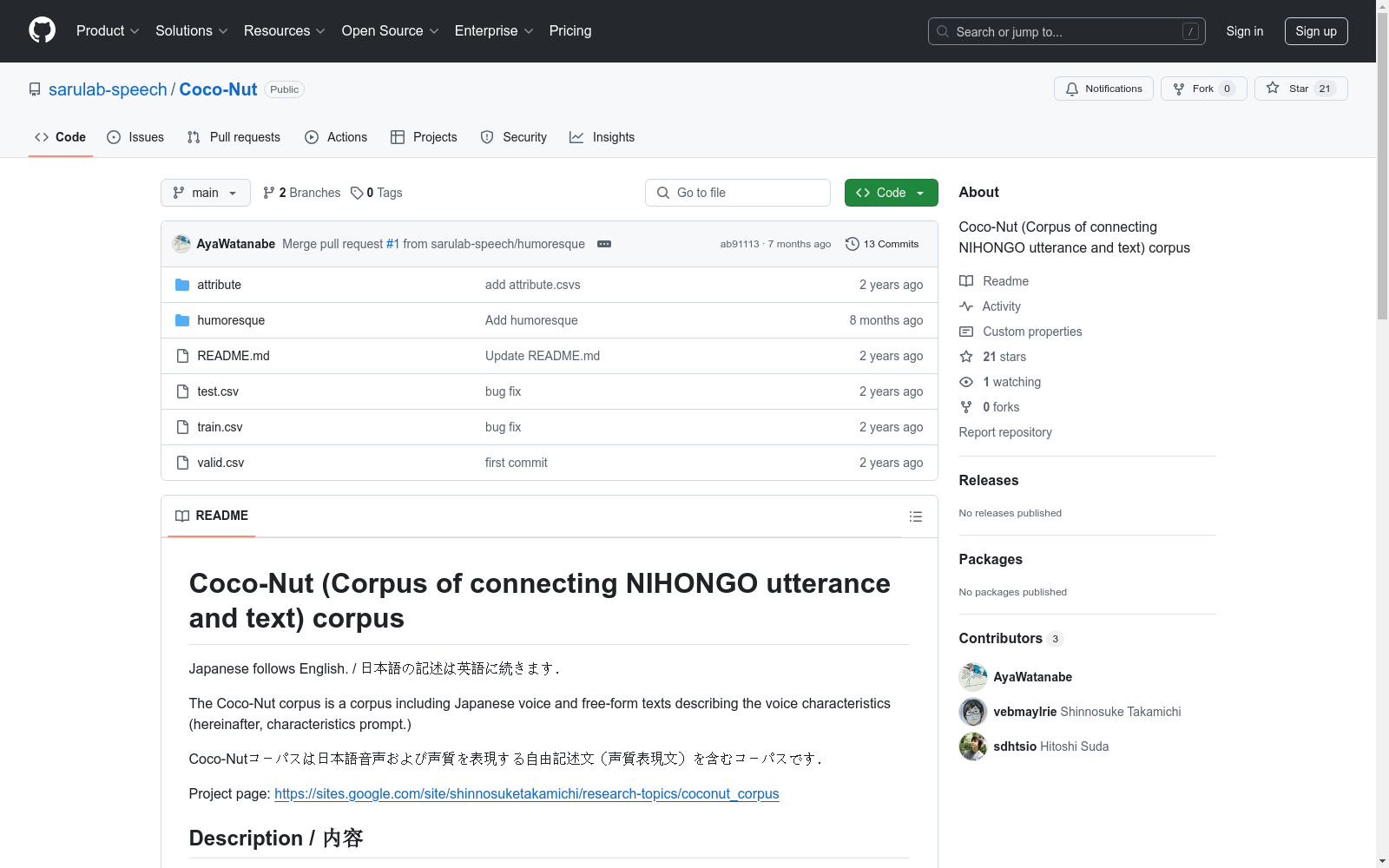Open vebmaylrie Shinnosuke Takamichi's contributor profile

(1070, 712)
